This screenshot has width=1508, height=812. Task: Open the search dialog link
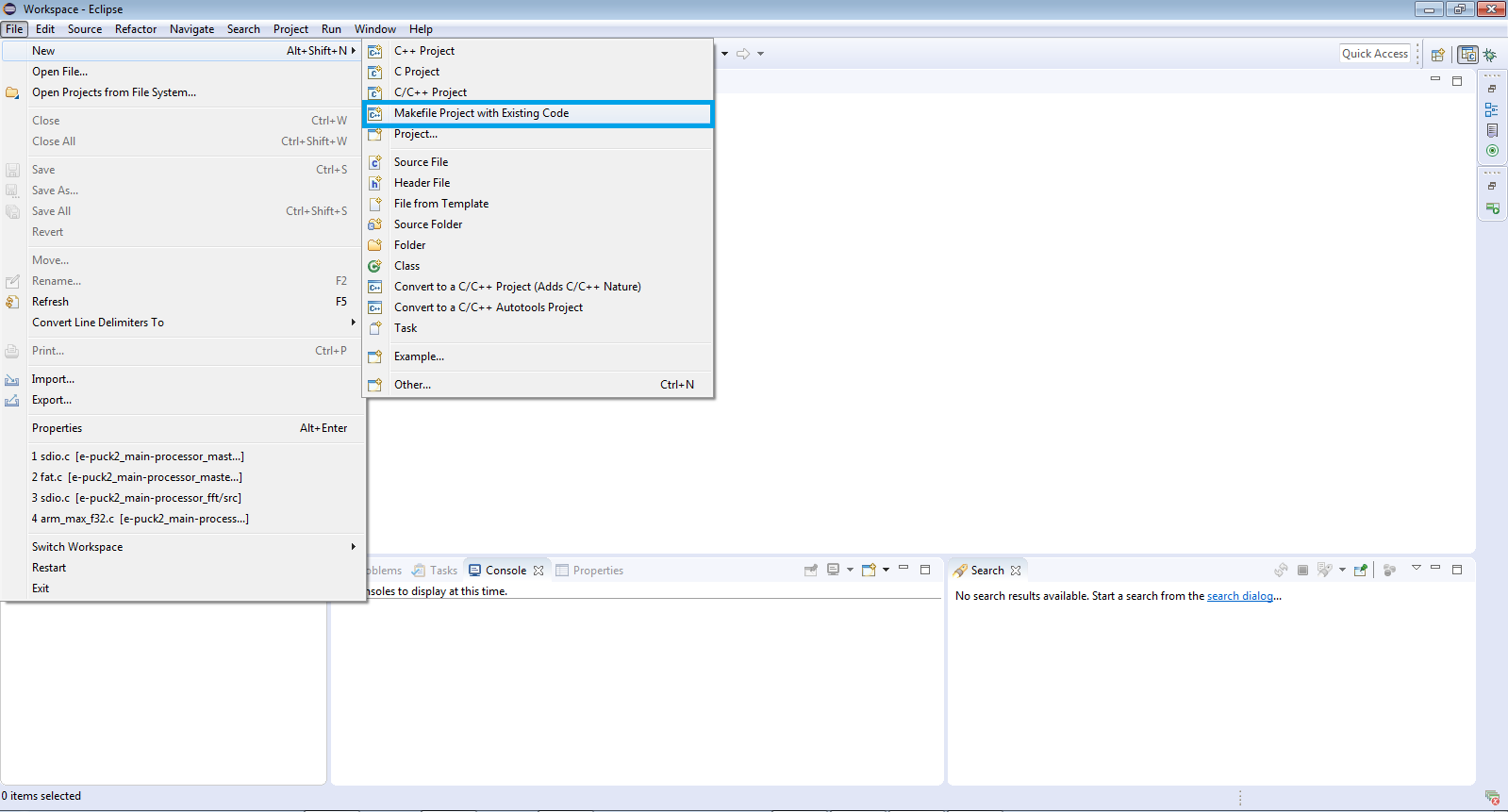pyautogui.click(x=1239, y=596)
